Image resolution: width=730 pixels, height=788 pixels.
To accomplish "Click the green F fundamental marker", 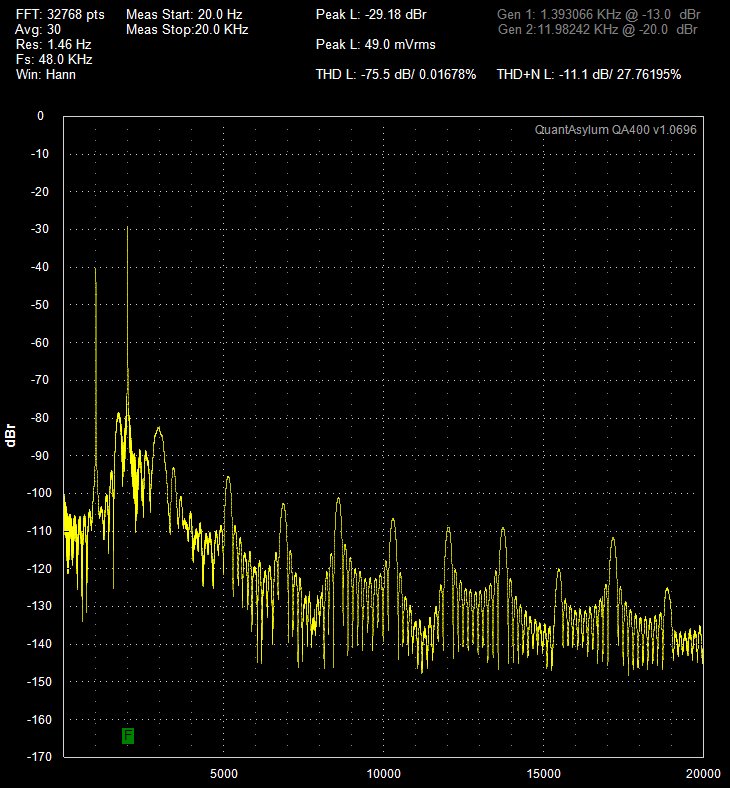I will 128,735.
